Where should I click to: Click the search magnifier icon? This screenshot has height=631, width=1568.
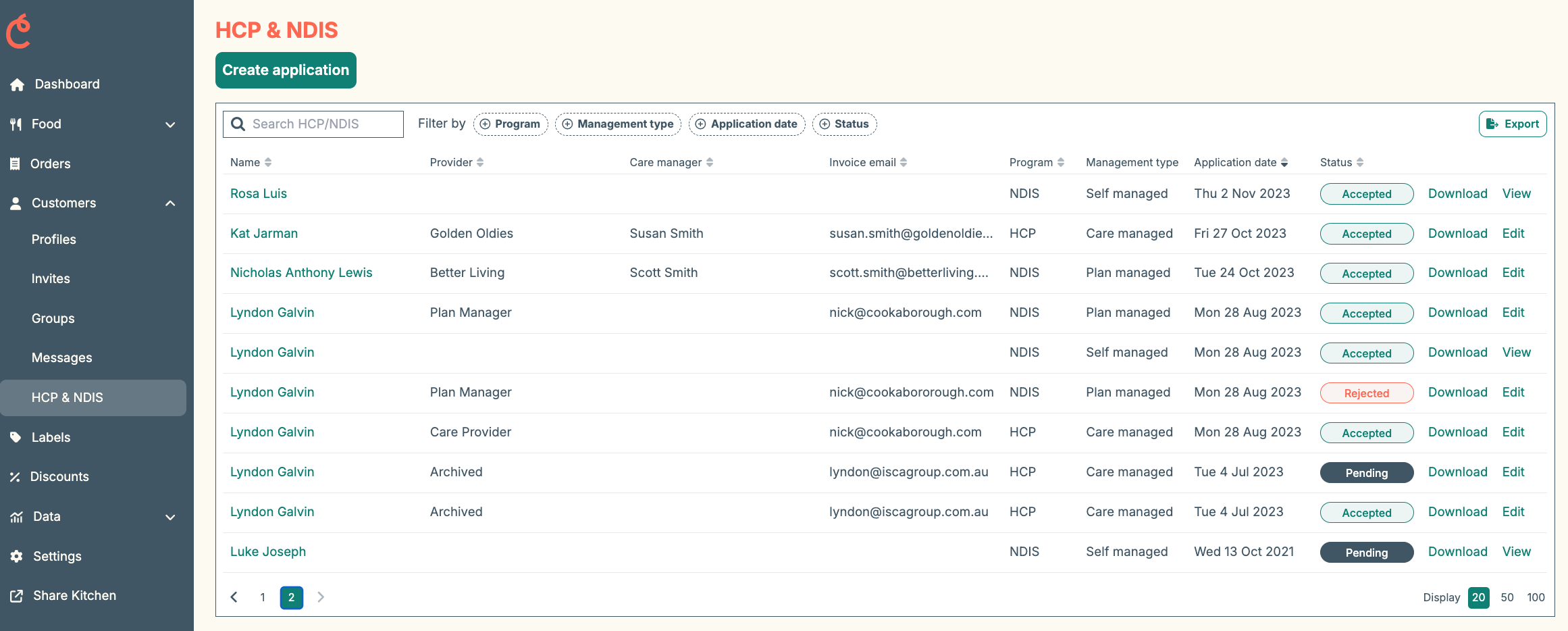(x=238, y=124)
